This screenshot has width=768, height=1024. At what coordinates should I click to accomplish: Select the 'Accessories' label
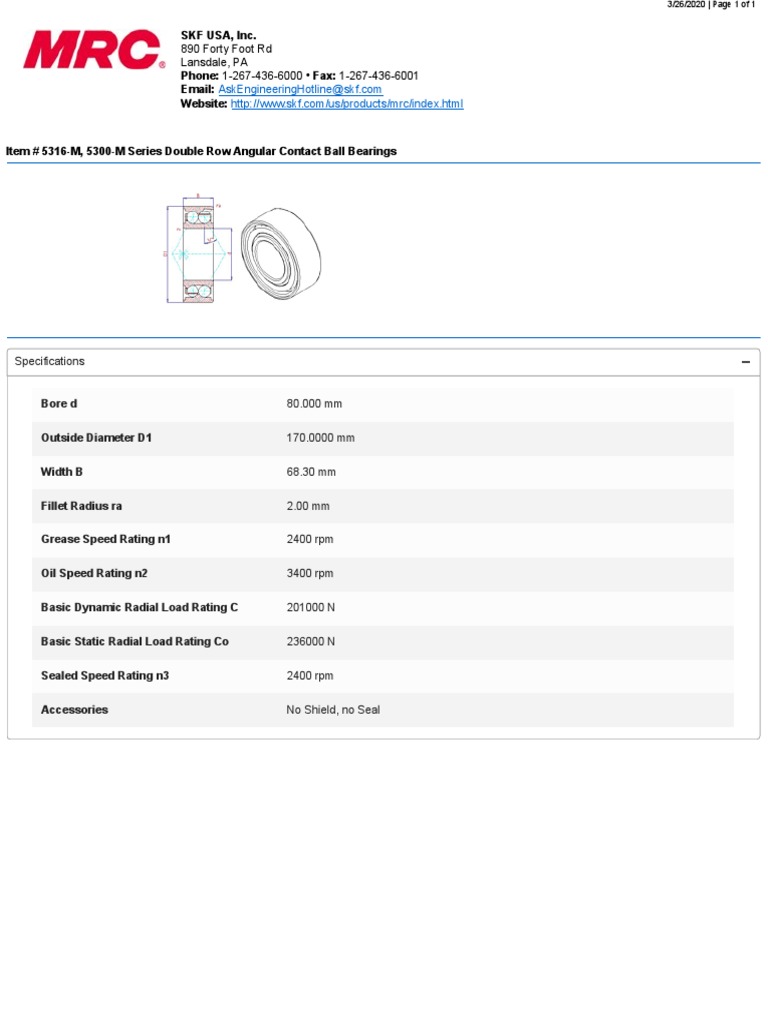74,709
